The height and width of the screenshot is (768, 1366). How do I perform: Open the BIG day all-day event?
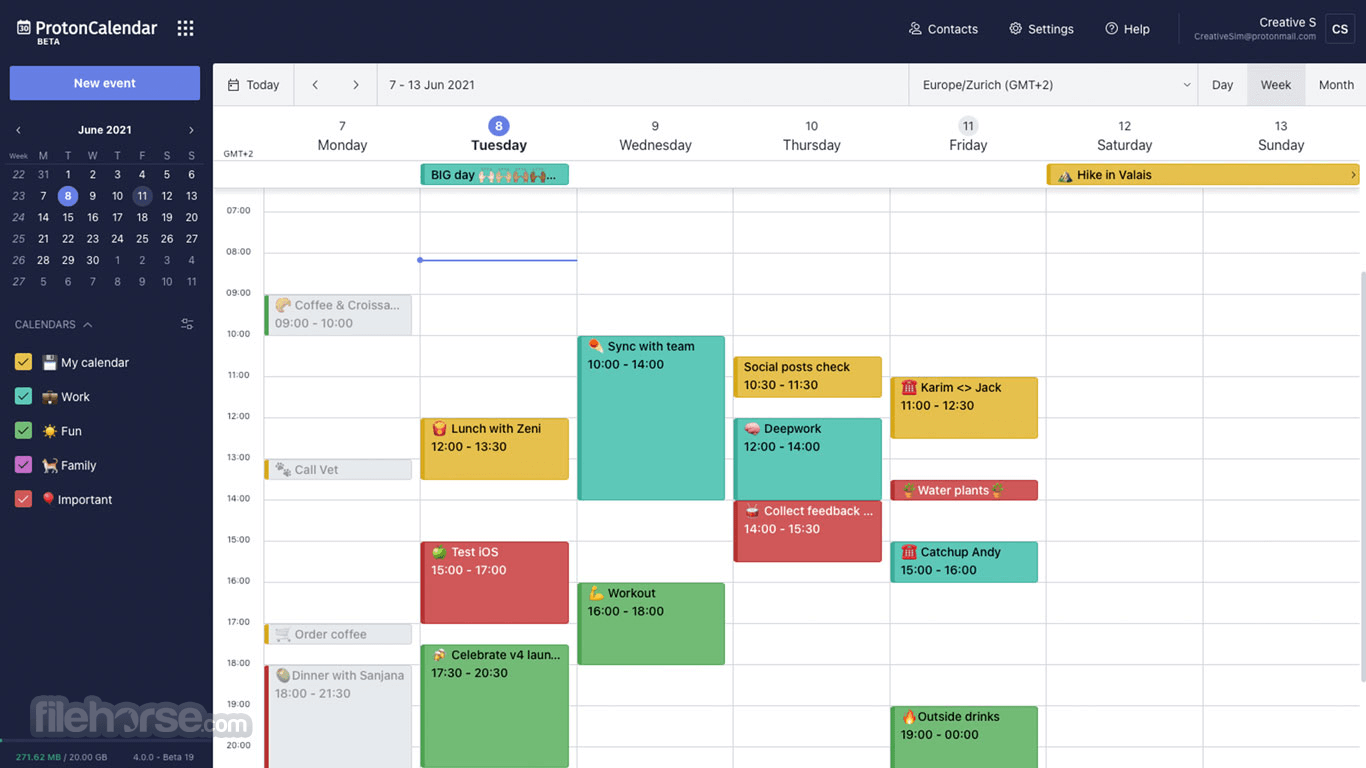point(494,175)
